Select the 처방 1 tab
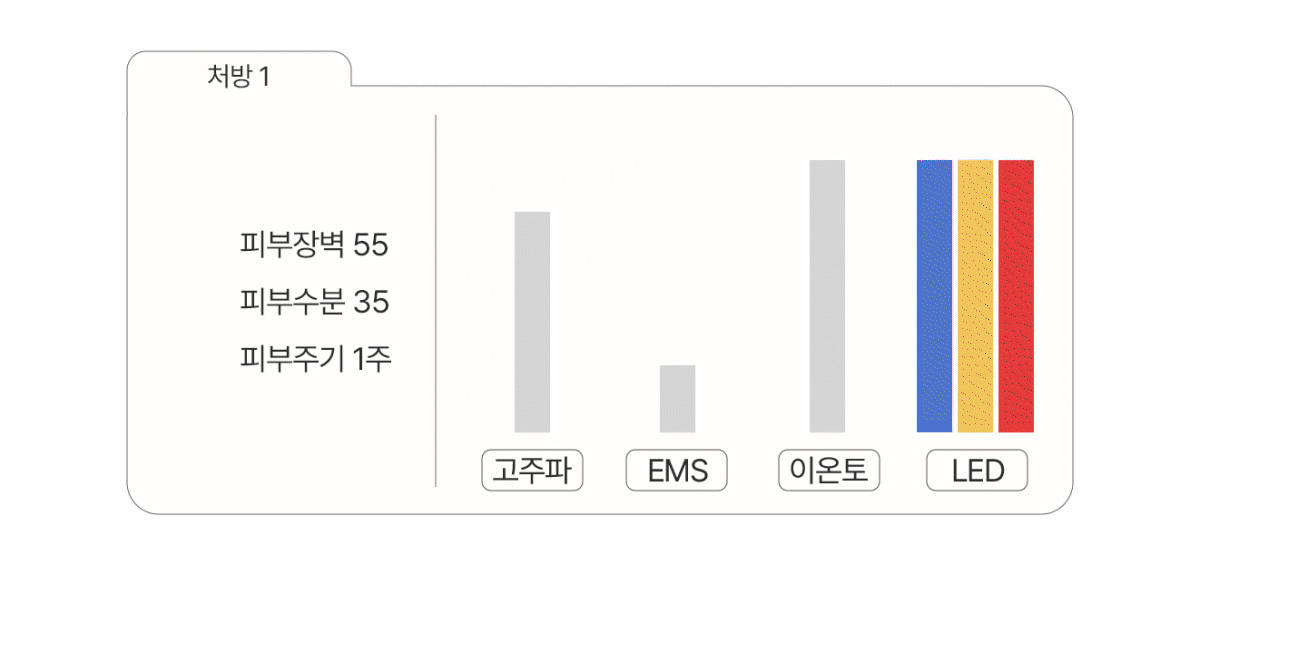This screenshot has width=1300, height=651. pyautogui.click(x=238, y=76)
